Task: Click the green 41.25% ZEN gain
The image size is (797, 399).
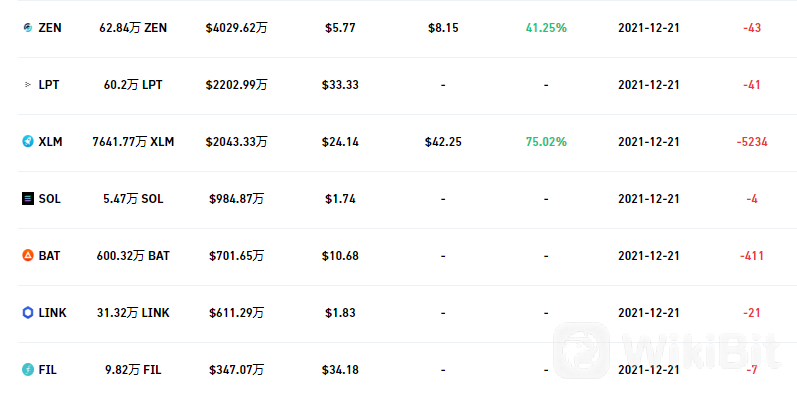Action: [546, 27]
